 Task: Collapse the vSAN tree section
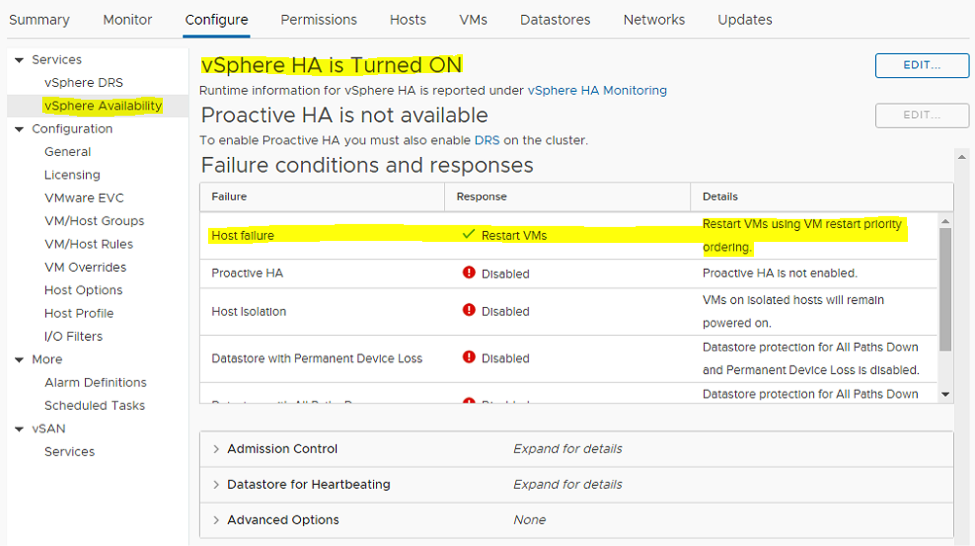click(x=19, y=429)
